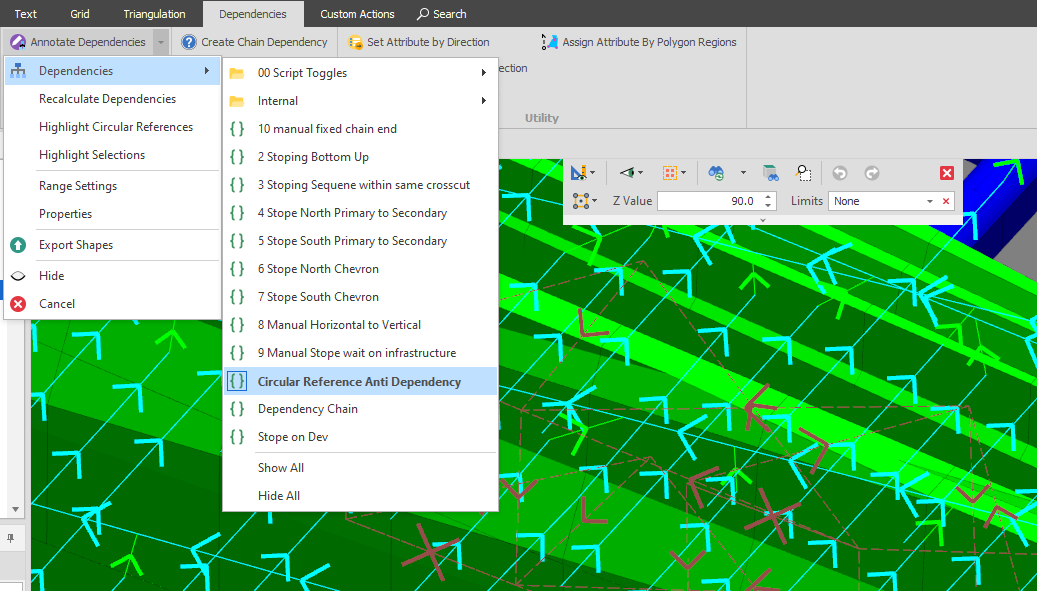Click the magnifier zoom-to-selection icon
Image resolution: width=1037 pixels, height=591 pixels.
(803, 173)
